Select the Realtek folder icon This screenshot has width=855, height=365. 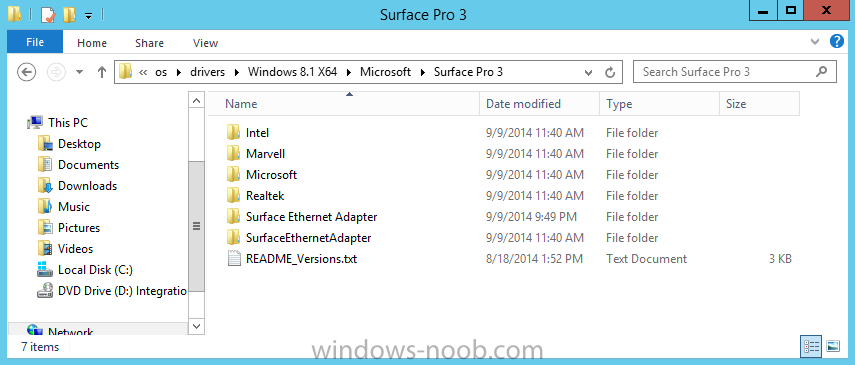pos(233,195)
